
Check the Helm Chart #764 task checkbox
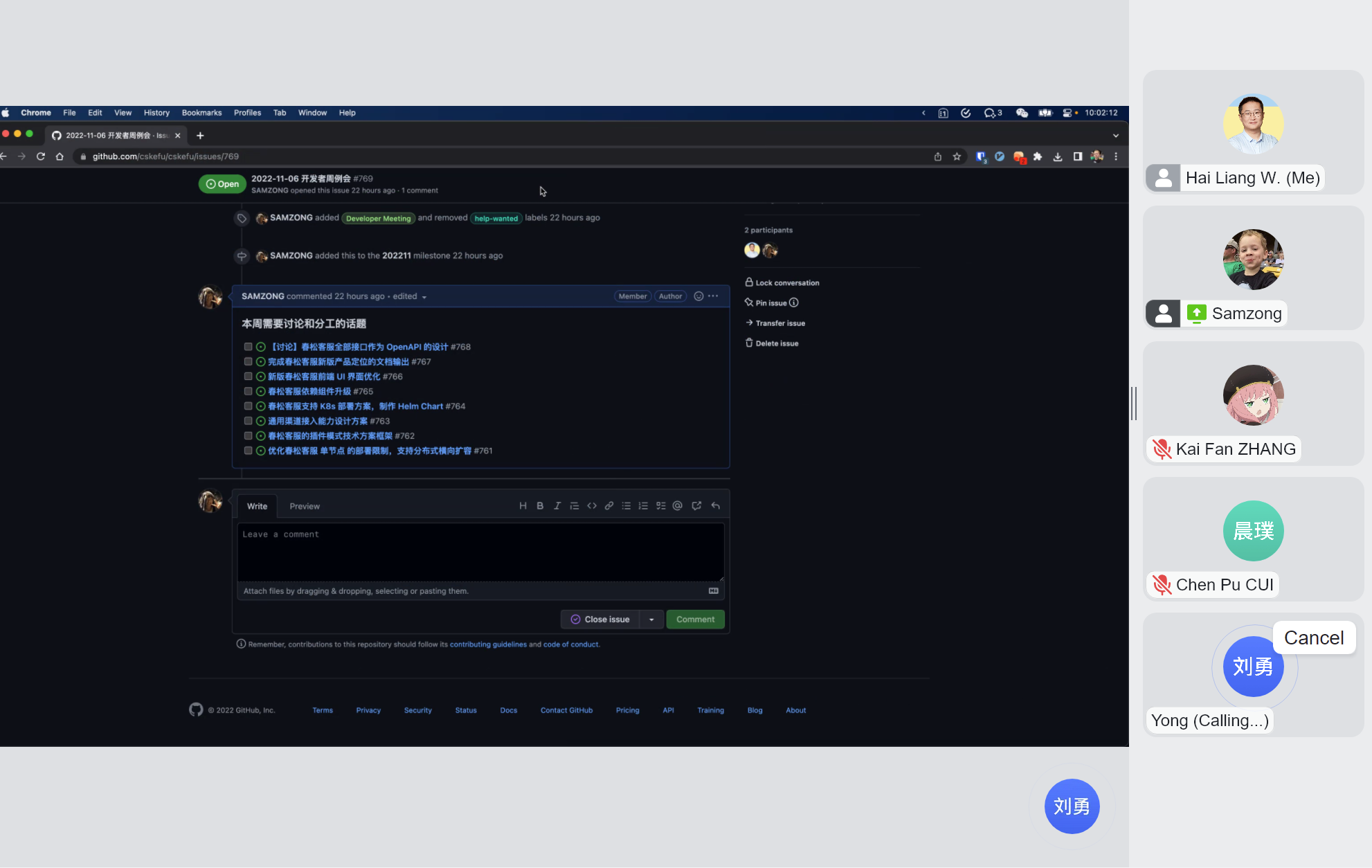[x=248, y=406]
